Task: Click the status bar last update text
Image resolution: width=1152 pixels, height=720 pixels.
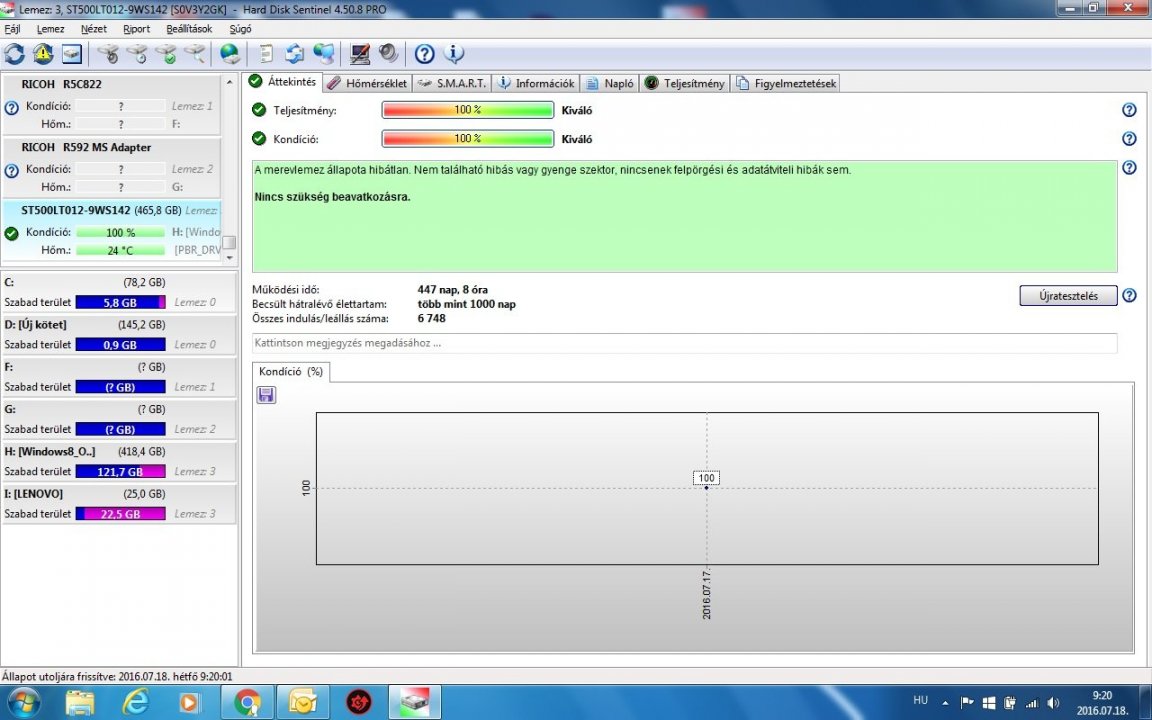Action: tap(117, 677)
